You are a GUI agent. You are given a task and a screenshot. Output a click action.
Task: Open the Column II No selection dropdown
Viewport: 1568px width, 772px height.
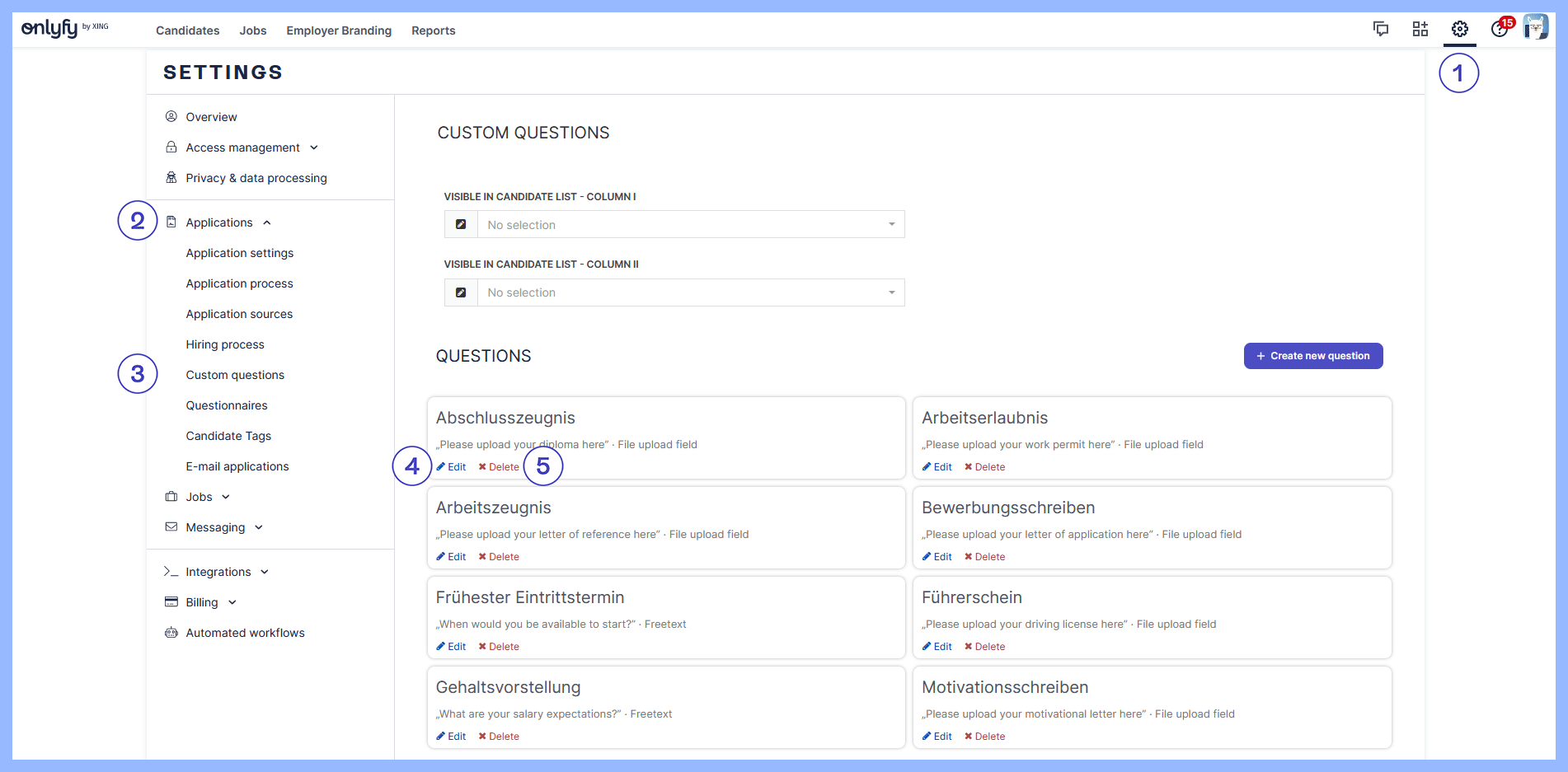[690, 292]
